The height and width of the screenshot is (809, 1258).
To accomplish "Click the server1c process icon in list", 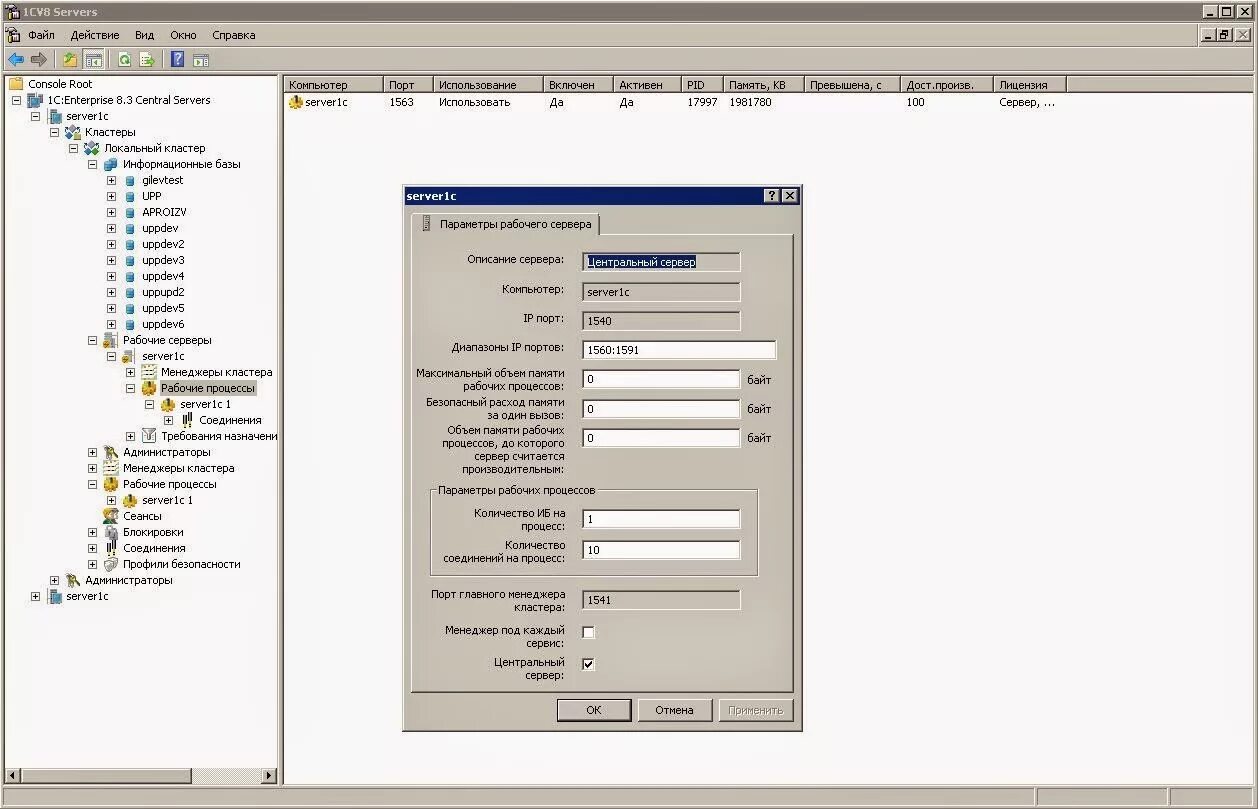I will [x=296, y=102].
